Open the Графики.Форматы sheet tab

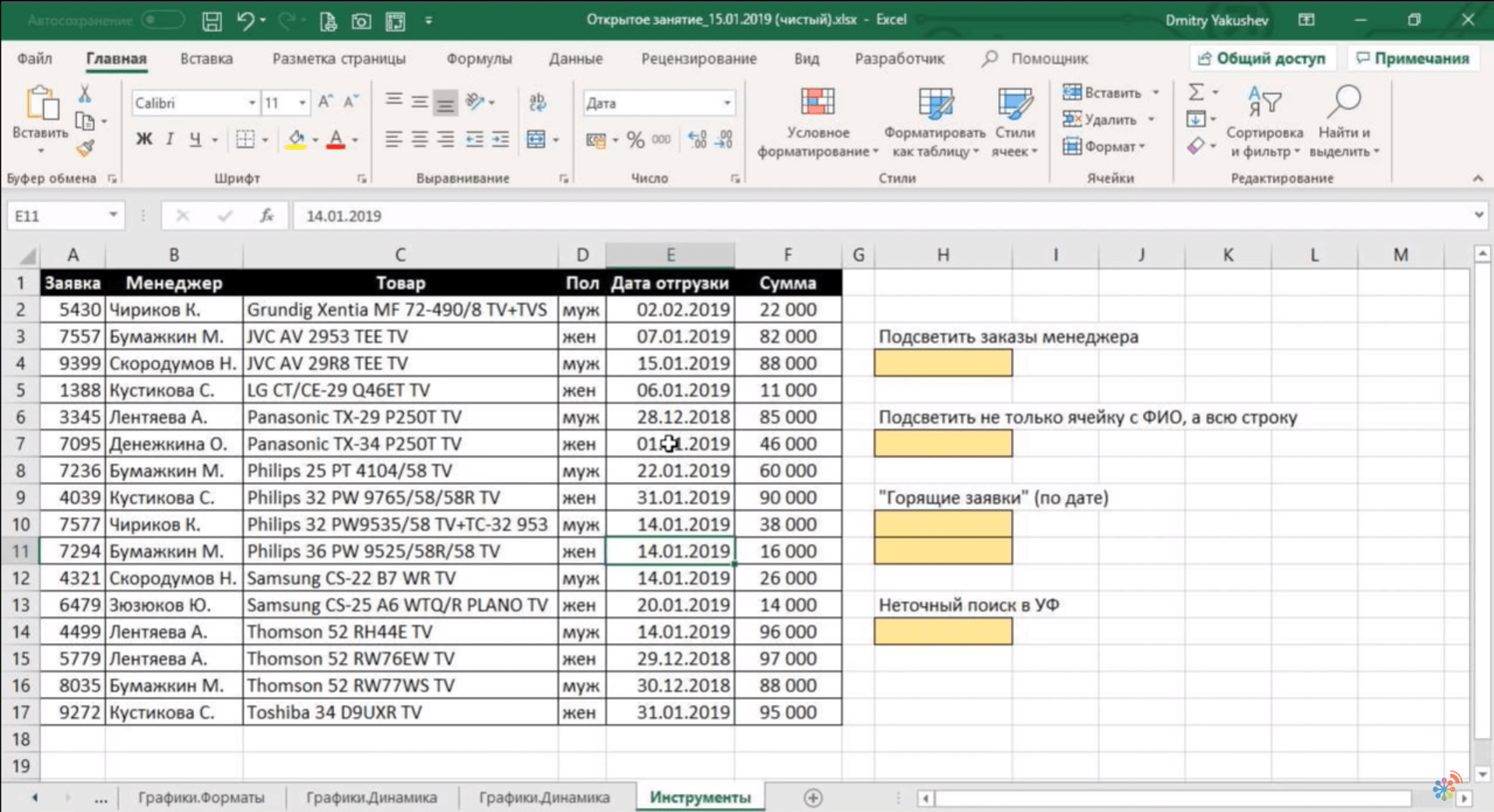point(200,797)
